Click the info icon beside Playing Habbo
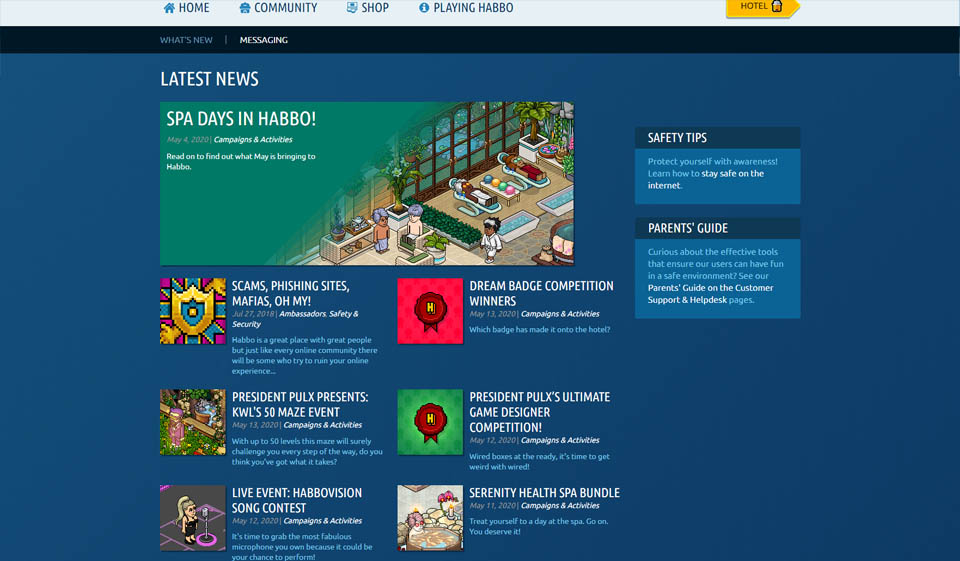960x561 pixels. 424,8
